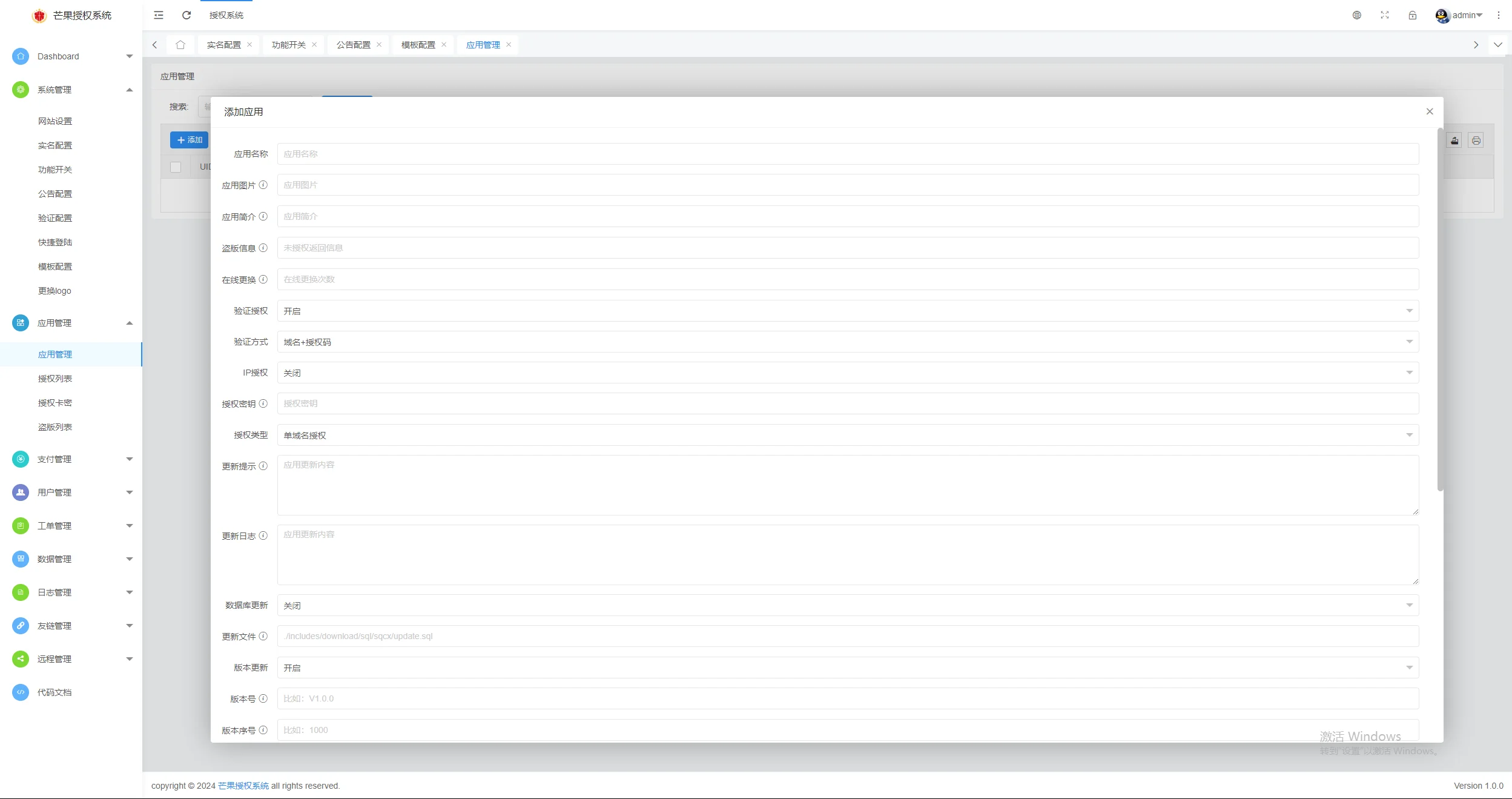Click the blue 添加 button
This screenshot has width=1512, height=799.
click(x=190, y=140)
